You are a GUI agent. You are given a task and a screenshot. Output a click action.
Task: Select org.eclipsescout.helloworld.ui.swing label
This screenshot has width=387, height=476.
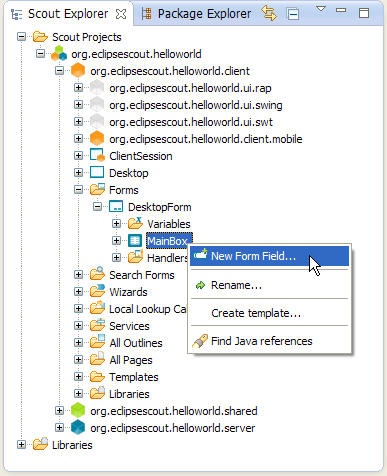[196, 105]
